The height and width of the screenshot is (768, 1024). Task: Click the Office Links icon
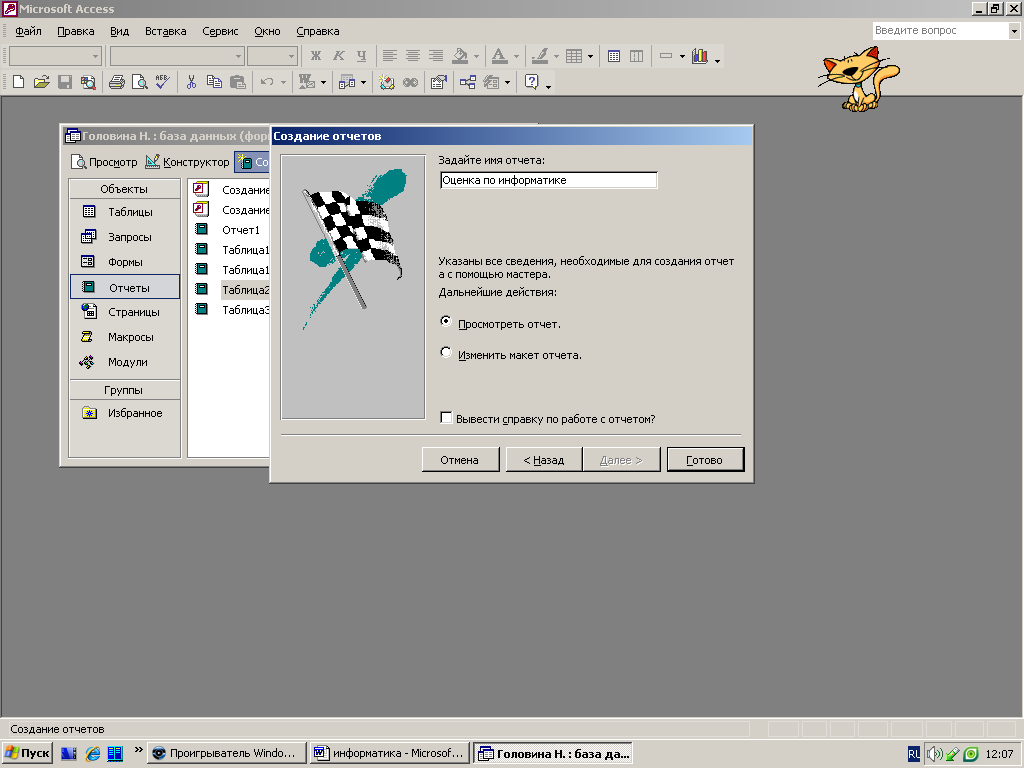coord(307,82)
